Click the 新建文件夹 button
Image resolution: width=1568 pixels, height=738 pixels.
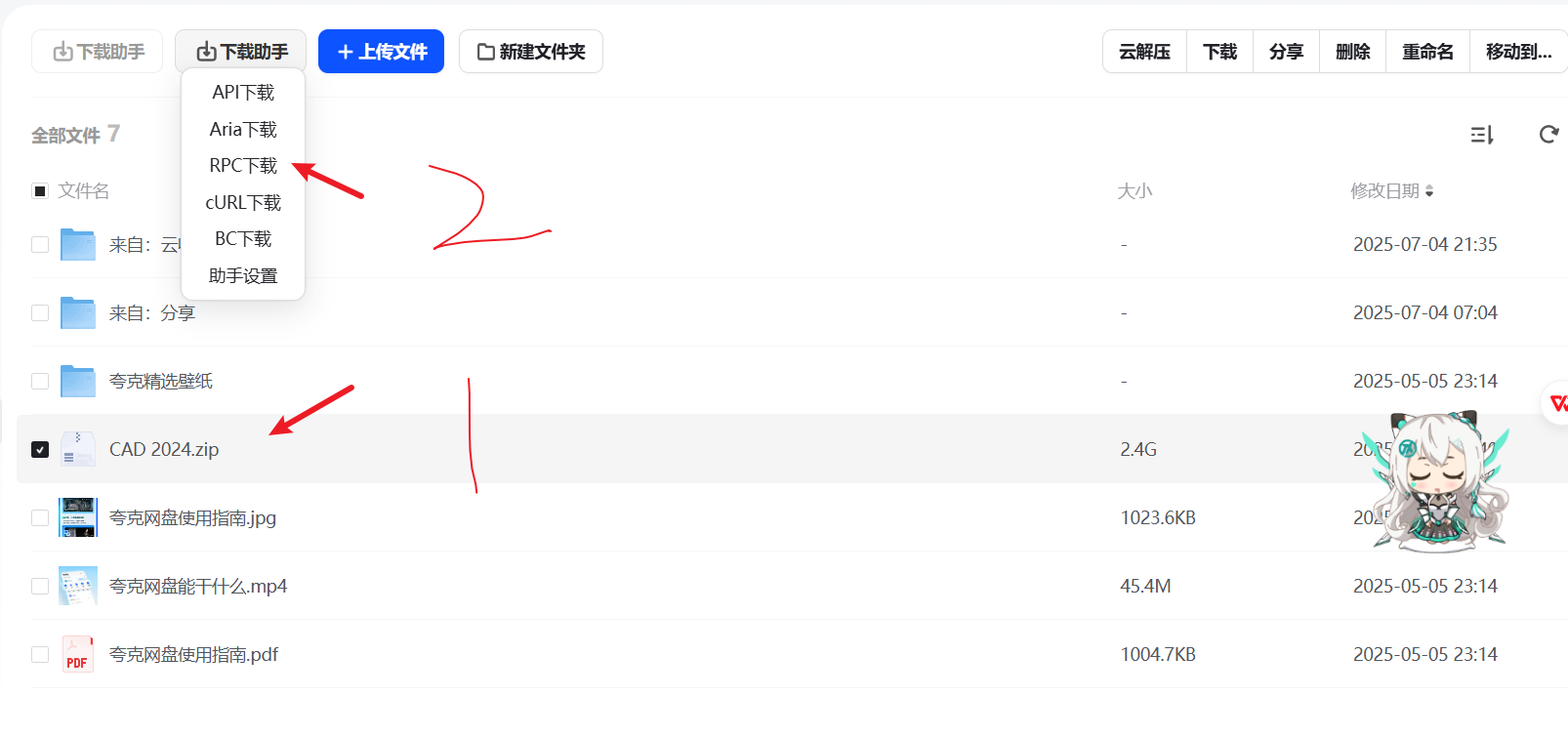(x=531, y=51)
